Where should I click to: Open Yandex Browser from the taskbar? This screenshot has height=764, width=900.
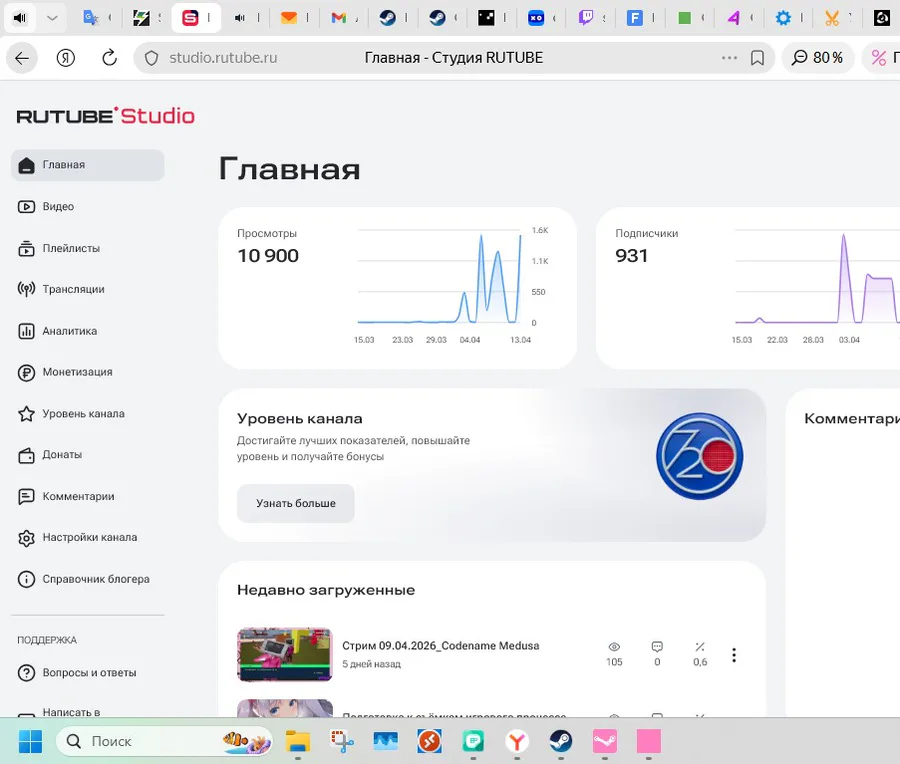pyautogui.click(x=517, y=742)
